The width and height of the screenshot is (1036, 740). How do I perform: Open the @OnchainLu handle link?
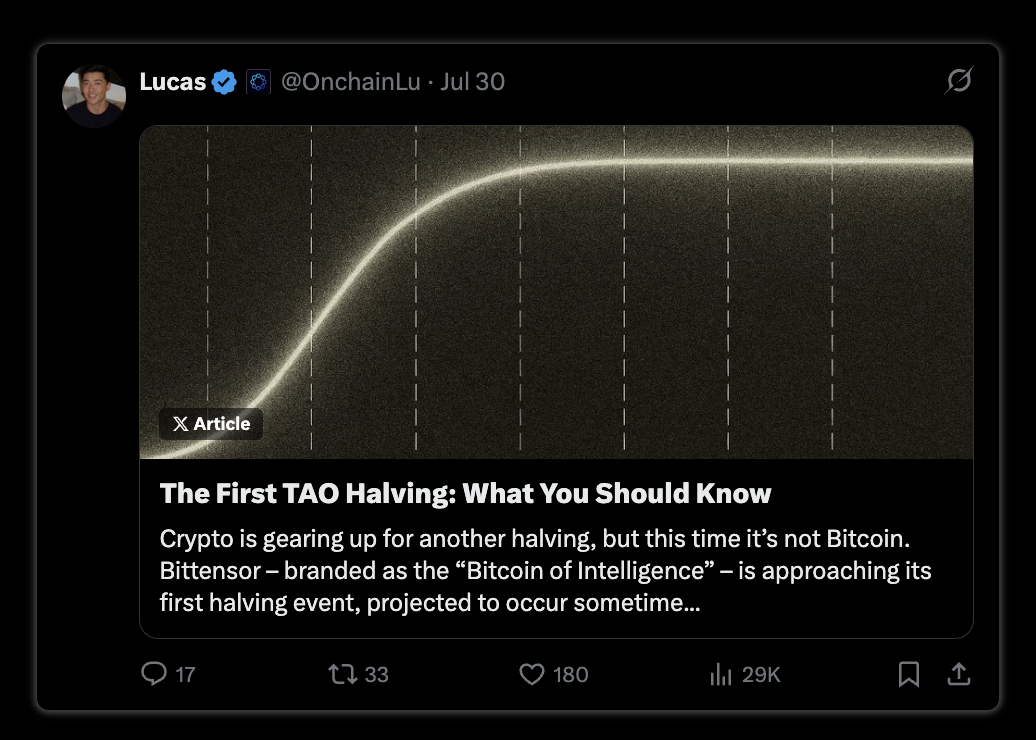(351, 82)
